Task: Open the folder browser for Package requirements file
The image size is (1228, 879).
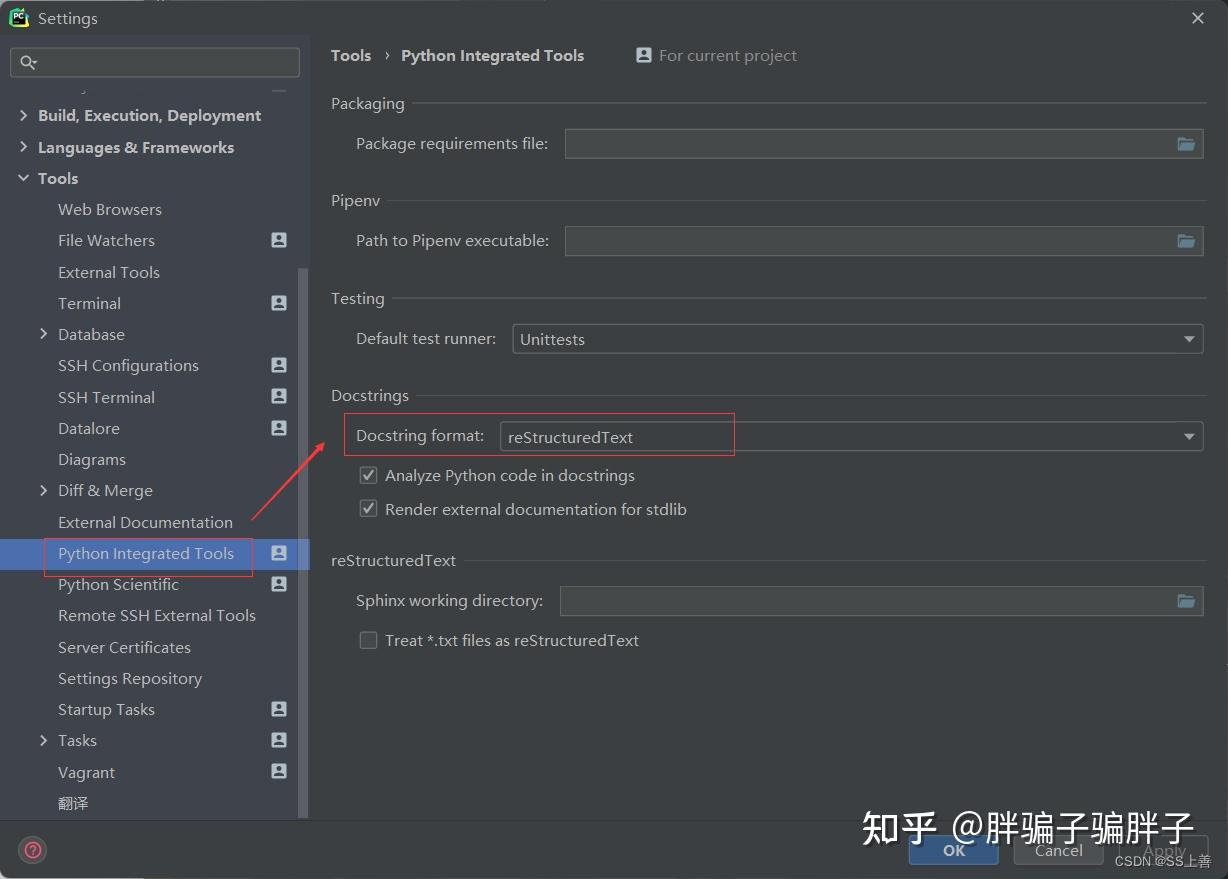Action: pos(1186,143)
